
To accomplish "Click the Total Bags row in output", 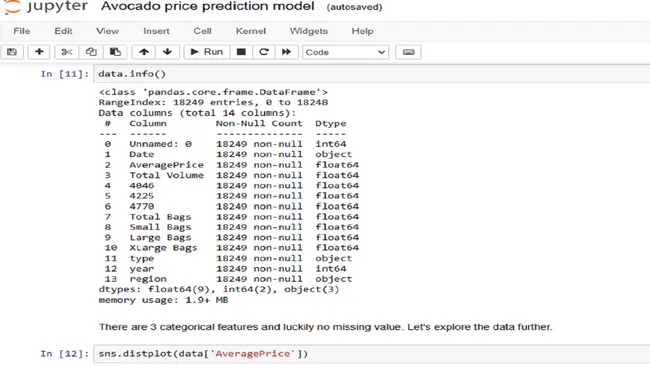I will 231,216.
